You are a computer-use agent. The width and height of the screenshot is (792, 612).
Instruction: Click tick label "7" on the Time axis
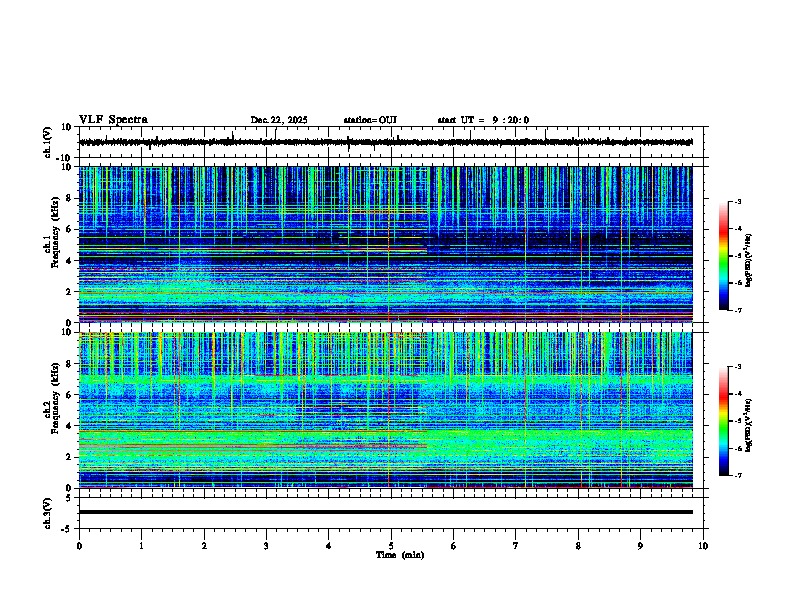[516, 546]
